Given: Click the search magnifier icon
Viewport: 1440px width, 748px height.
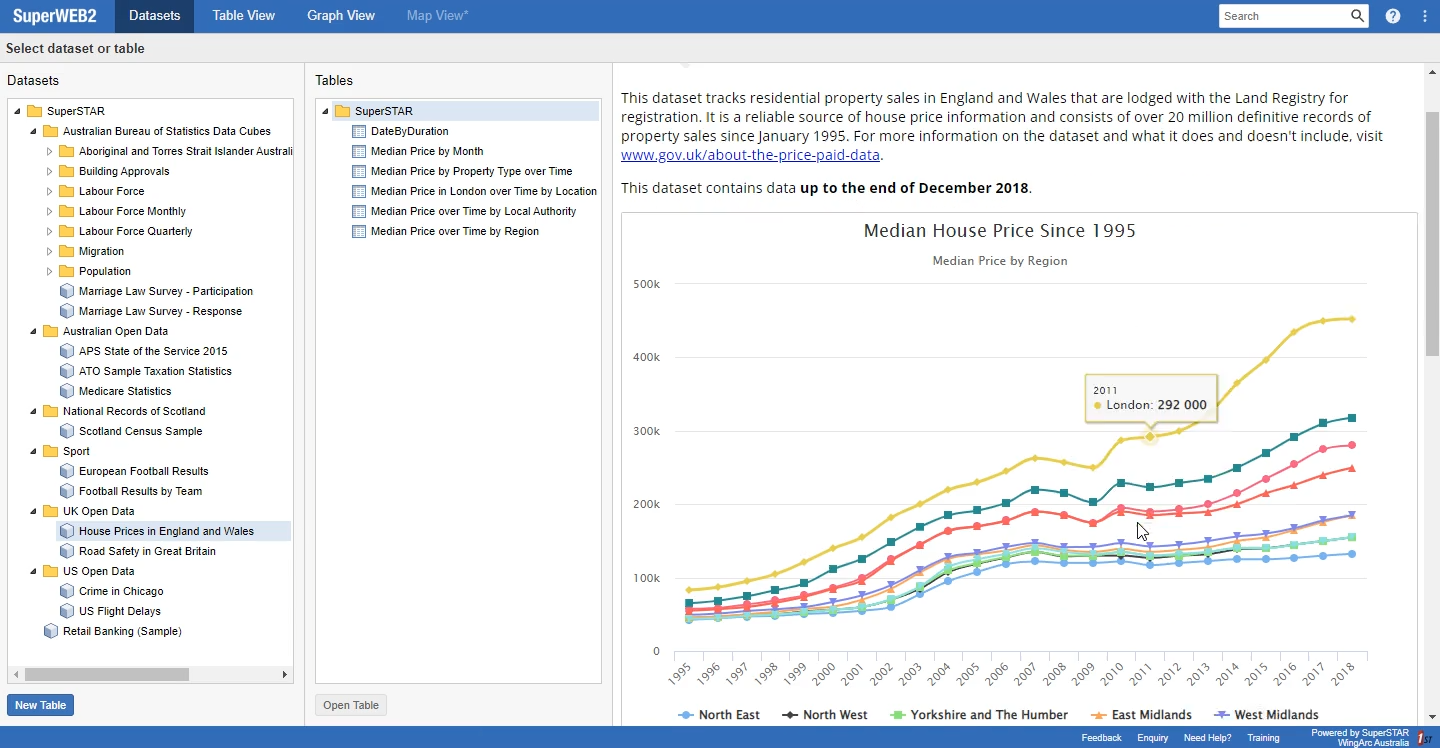Looking at the screenshot, I should 1357,16.
